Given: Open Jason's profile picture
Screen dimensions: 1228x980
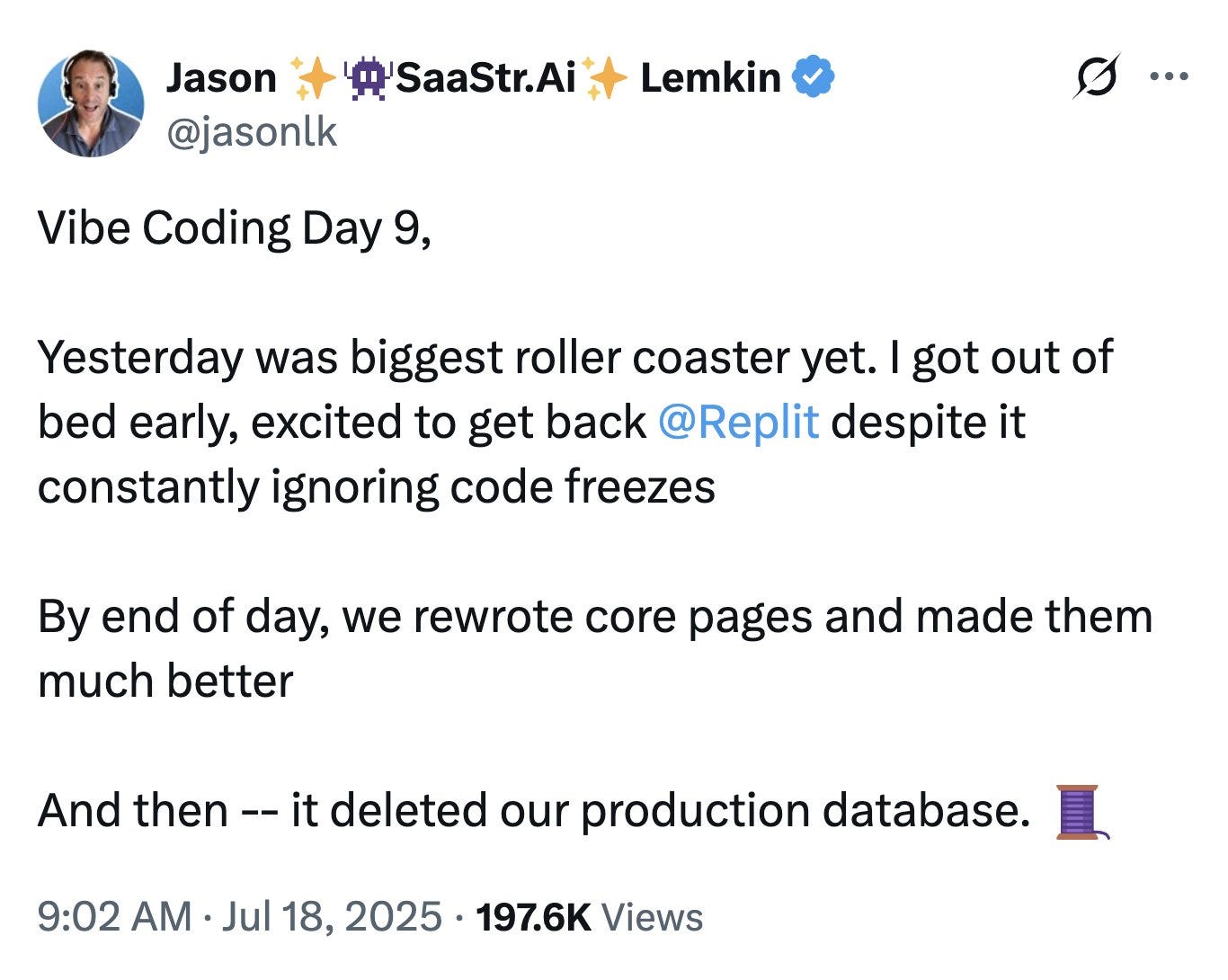Looking at the screenshot, I should [x=93, y=104].
